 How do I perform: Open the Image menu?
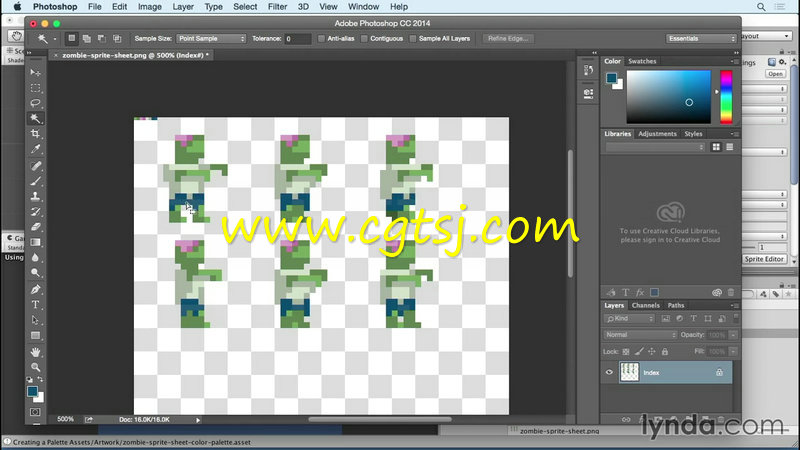(x=149, y=7)
